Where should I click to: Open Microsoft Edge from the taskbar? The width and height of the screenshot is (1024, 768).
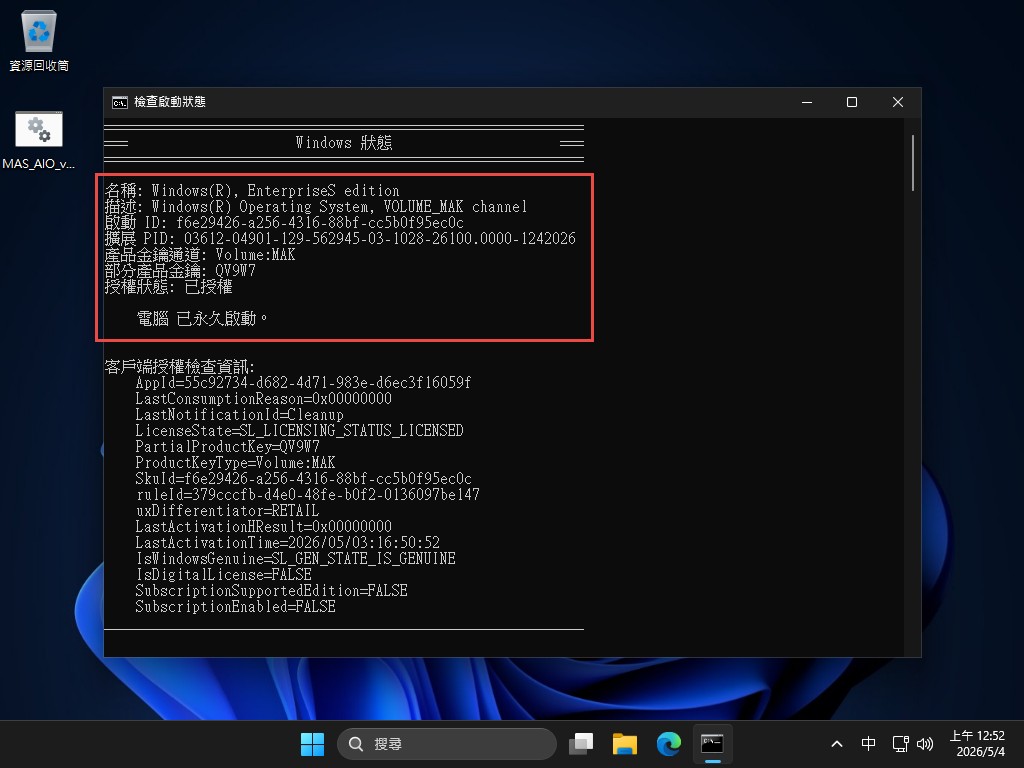point(668,744)
